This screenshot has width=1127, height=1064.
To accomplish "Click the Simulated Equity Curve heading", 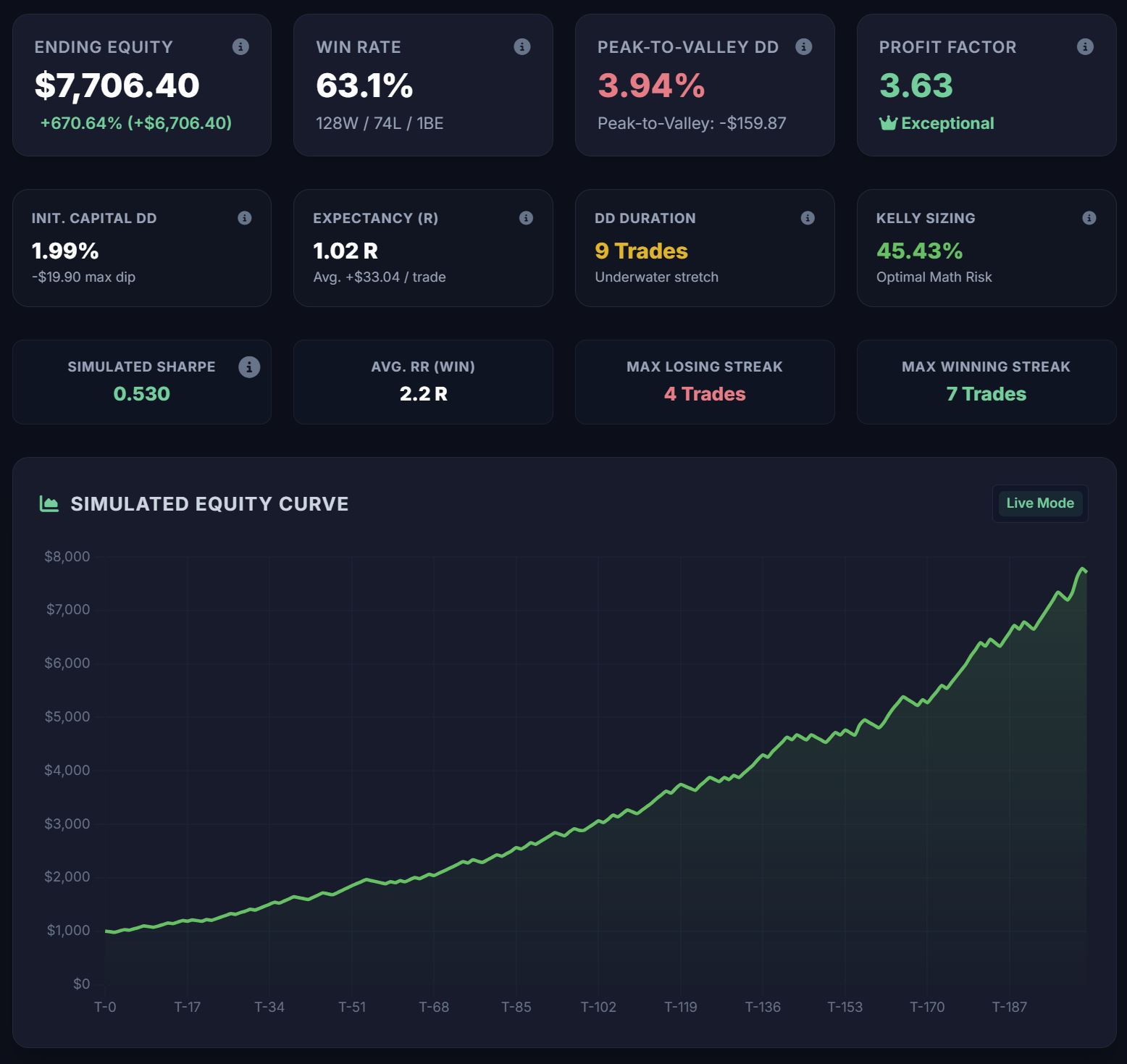I will (x=209, y=503).
